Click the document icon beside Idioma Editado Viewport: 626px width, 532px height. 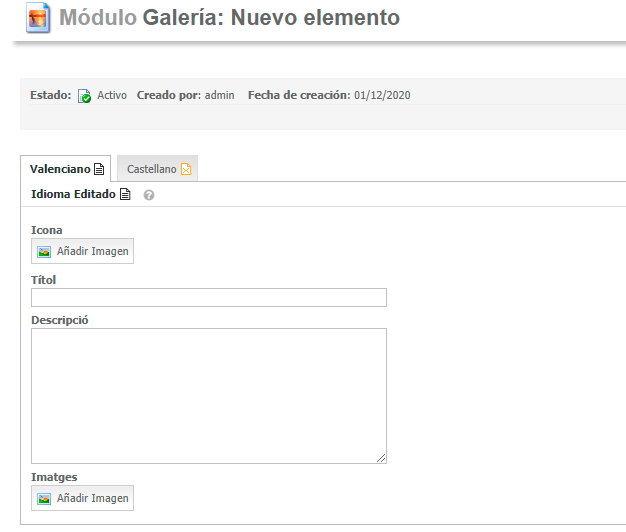(125, 194)
